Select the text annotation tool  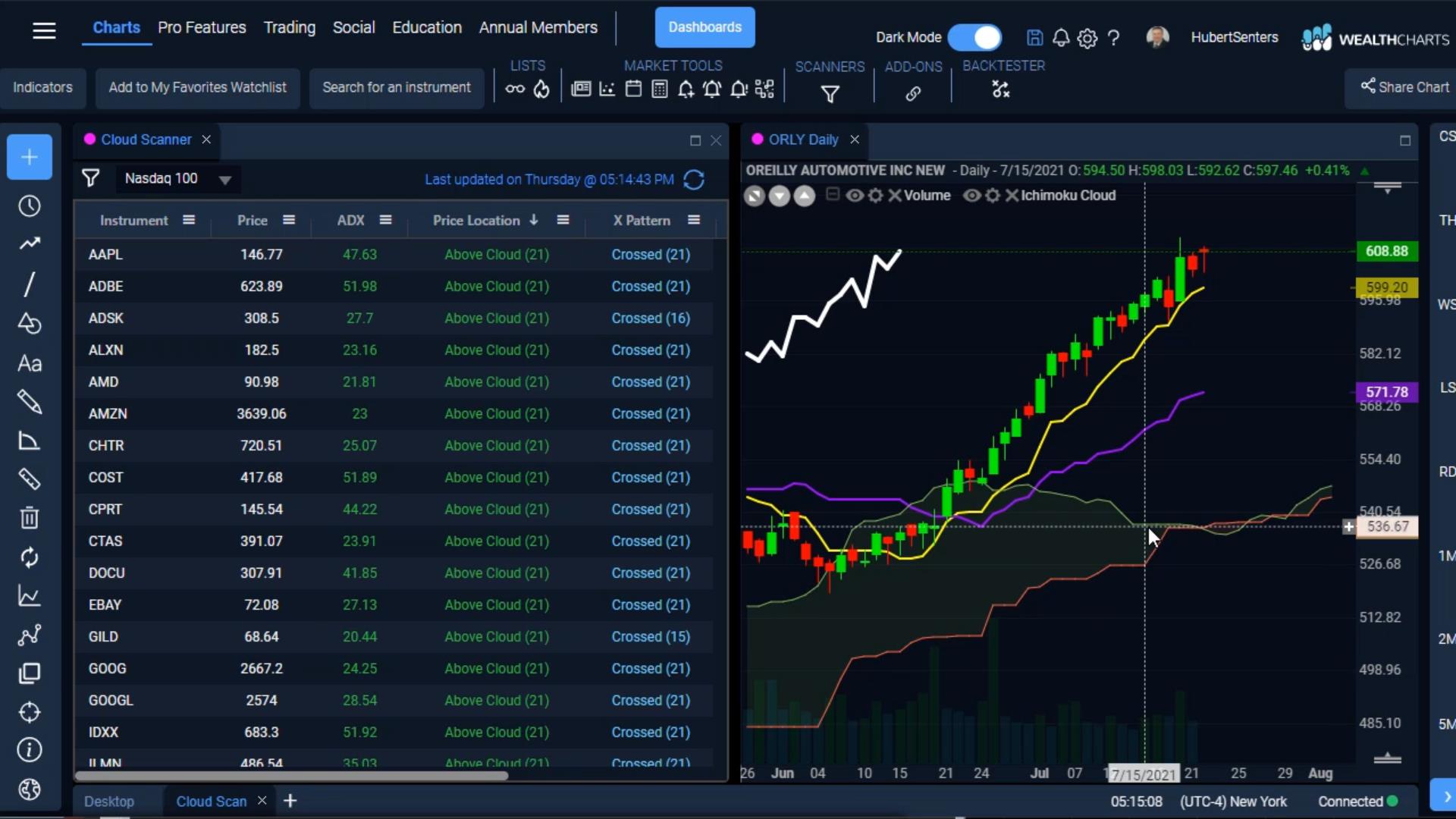click(30, 363)
